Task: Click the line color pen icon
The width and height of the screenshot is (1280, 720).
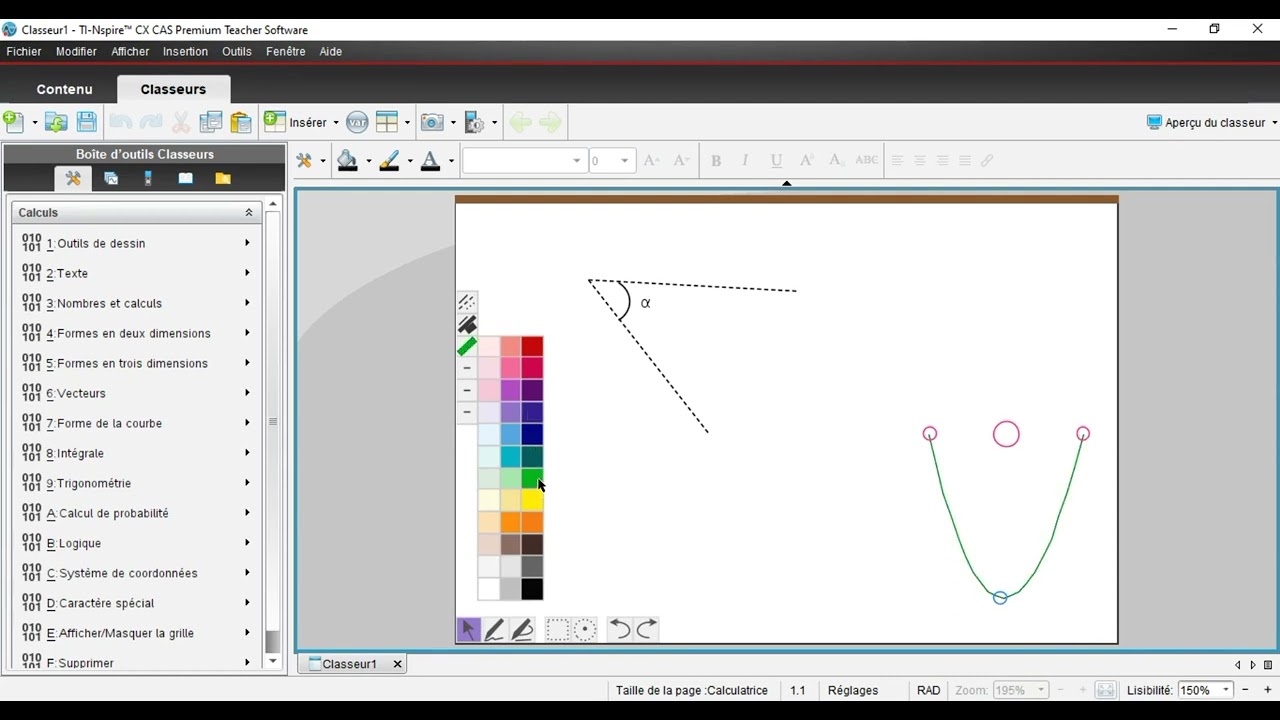Action: (x=388, y=160)
